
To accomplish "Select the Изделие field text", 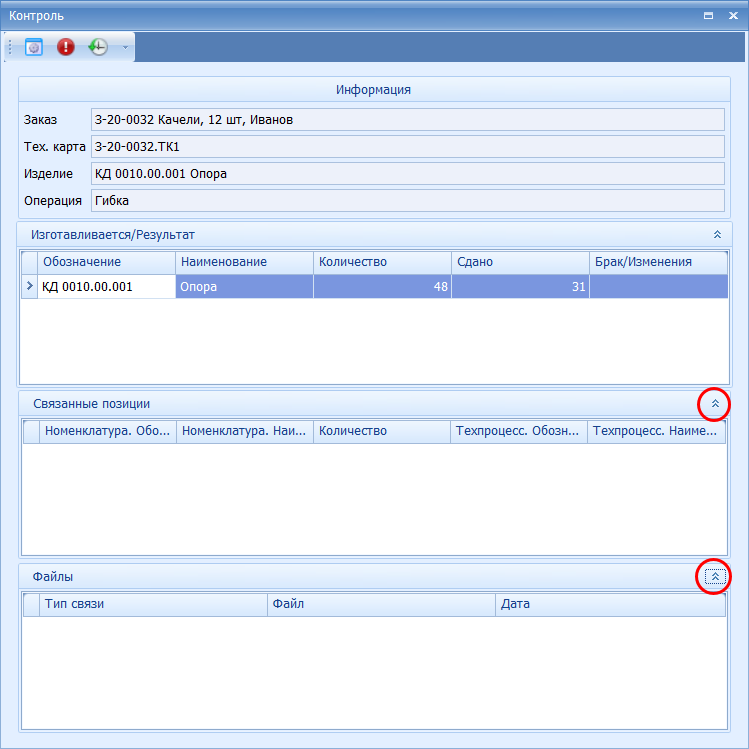I will coord(407,174).
